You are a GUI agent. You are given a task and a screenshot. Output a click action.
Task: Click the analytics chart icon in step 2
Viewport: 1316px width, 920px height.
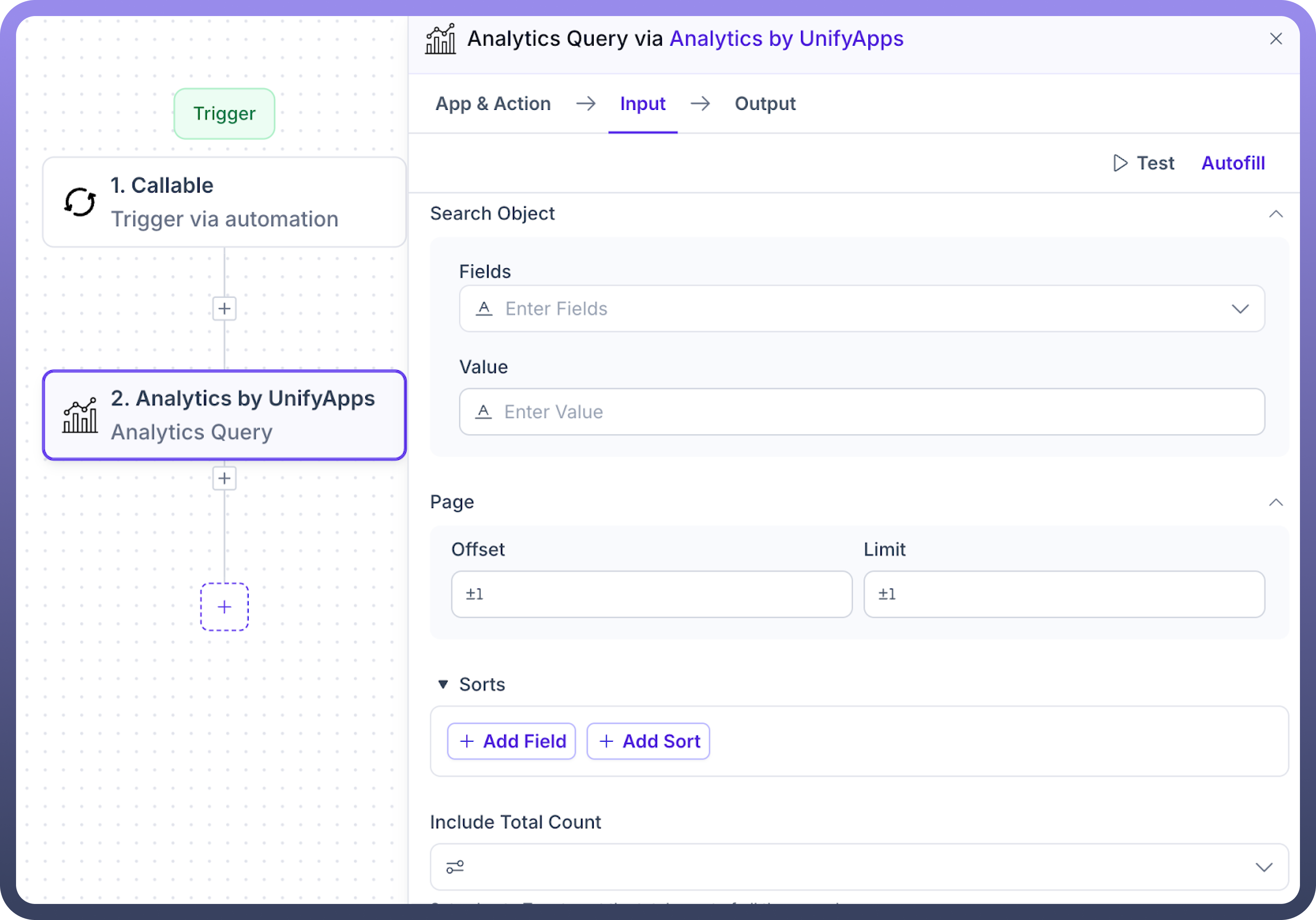80,415
